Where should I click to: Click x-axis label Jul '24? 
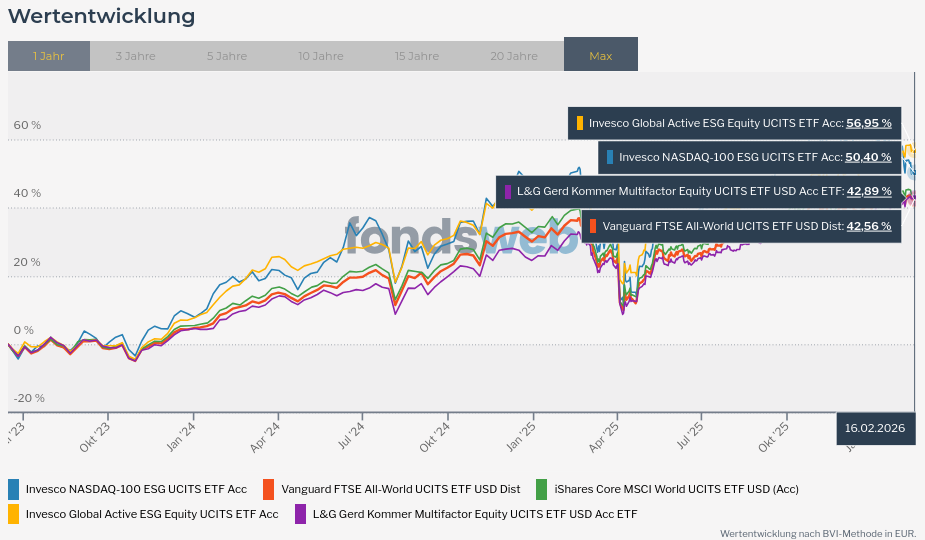click(x=351, y=437)
